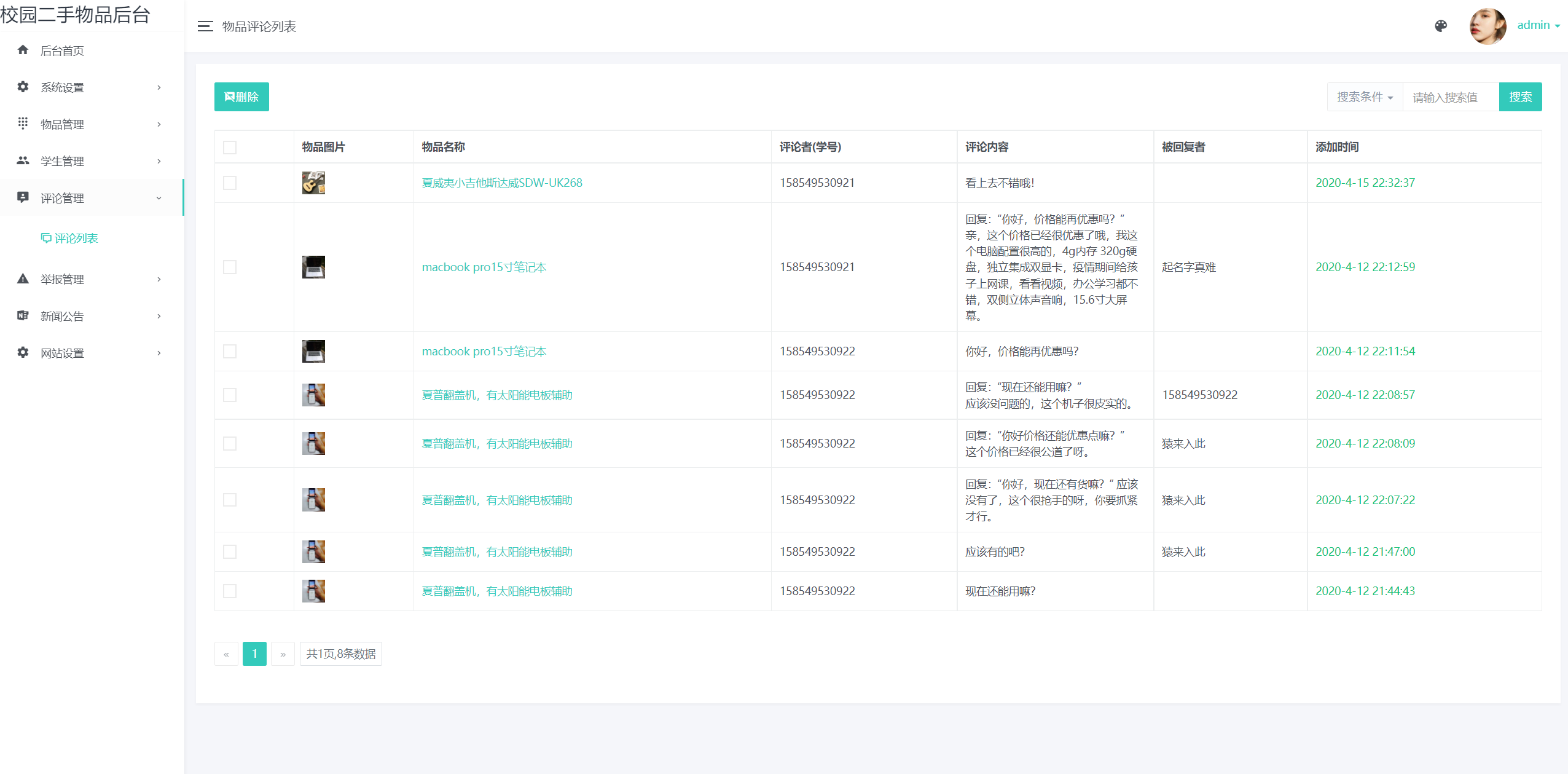Click the grid icon beside 物品管理
The image size is (1568, 774).
[23, 124]
